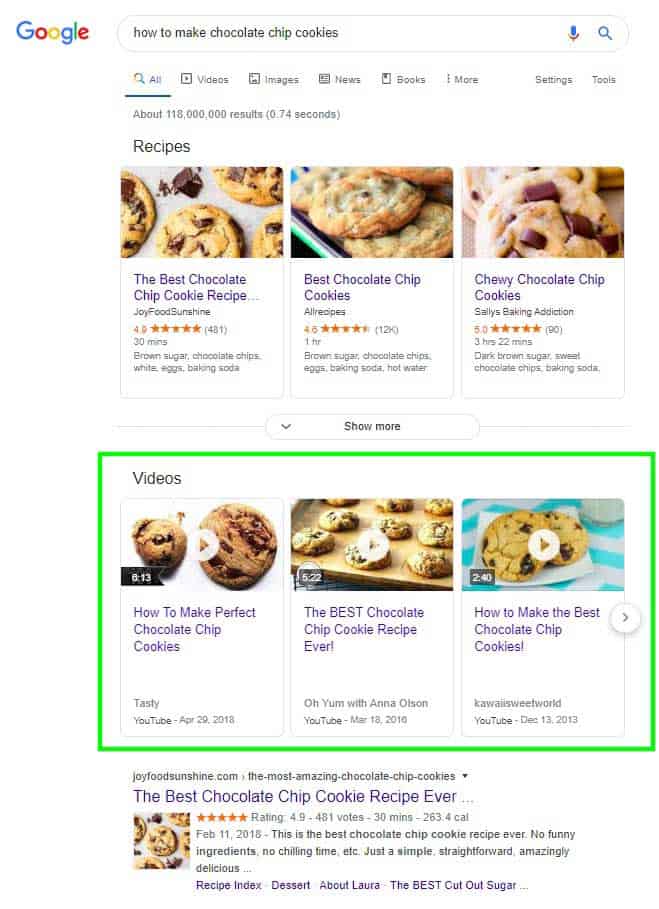Expand the Show more recipes section
The height and width of the screenshot is (909, 659).
[x=371, y=426]
